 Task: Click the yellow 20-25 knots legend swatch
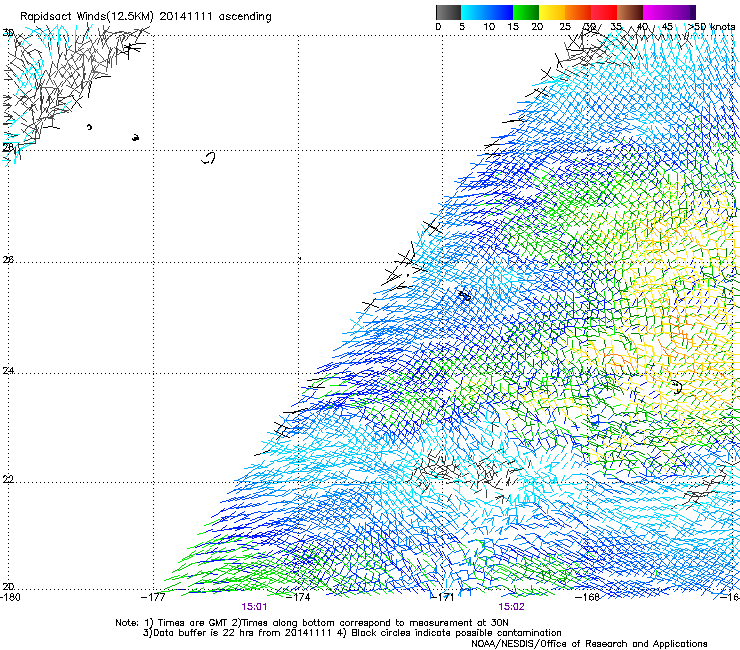click(x=552, y=12)
